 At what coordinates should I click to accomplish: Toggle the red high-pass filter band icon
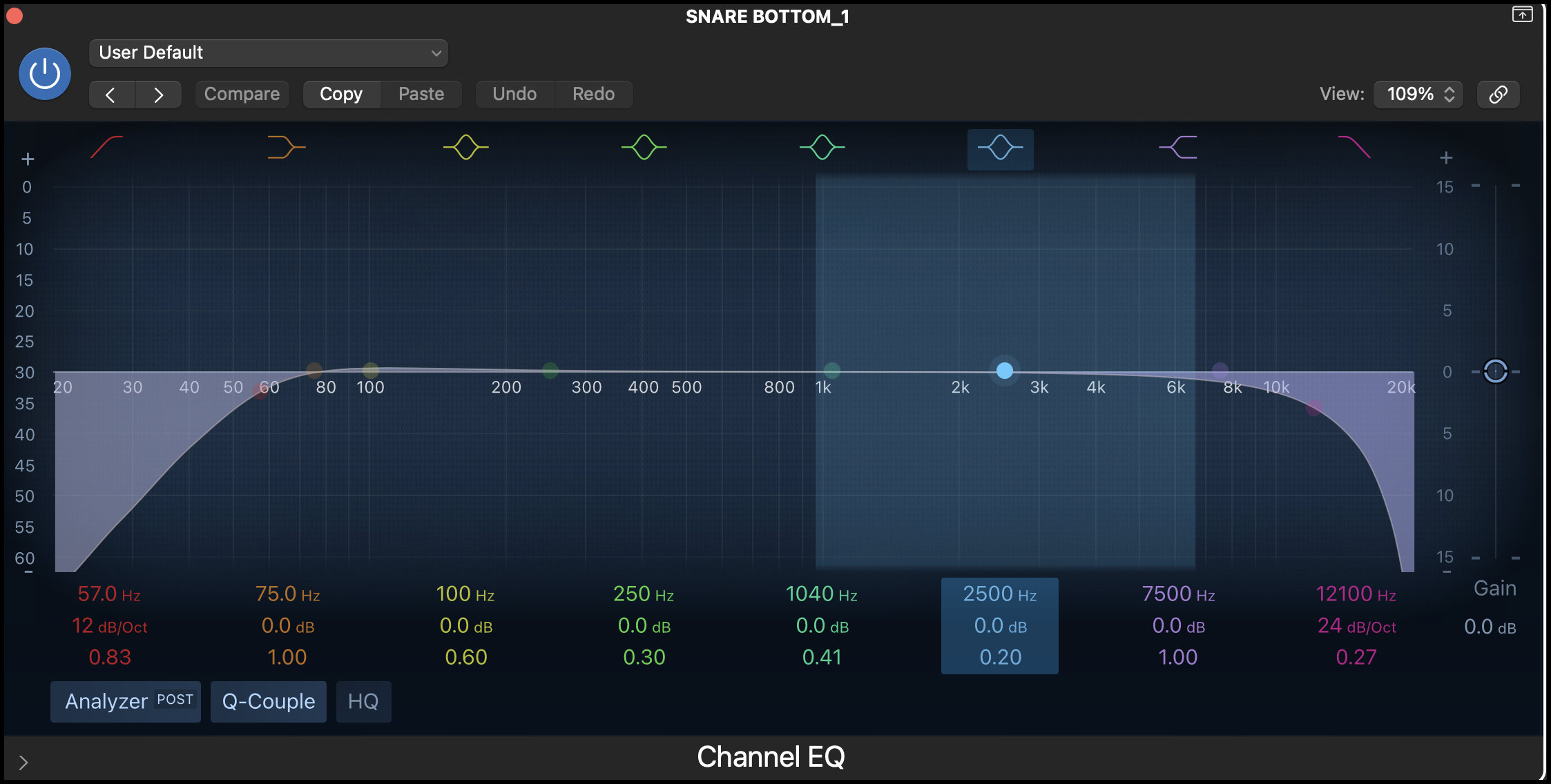(106, 147)
